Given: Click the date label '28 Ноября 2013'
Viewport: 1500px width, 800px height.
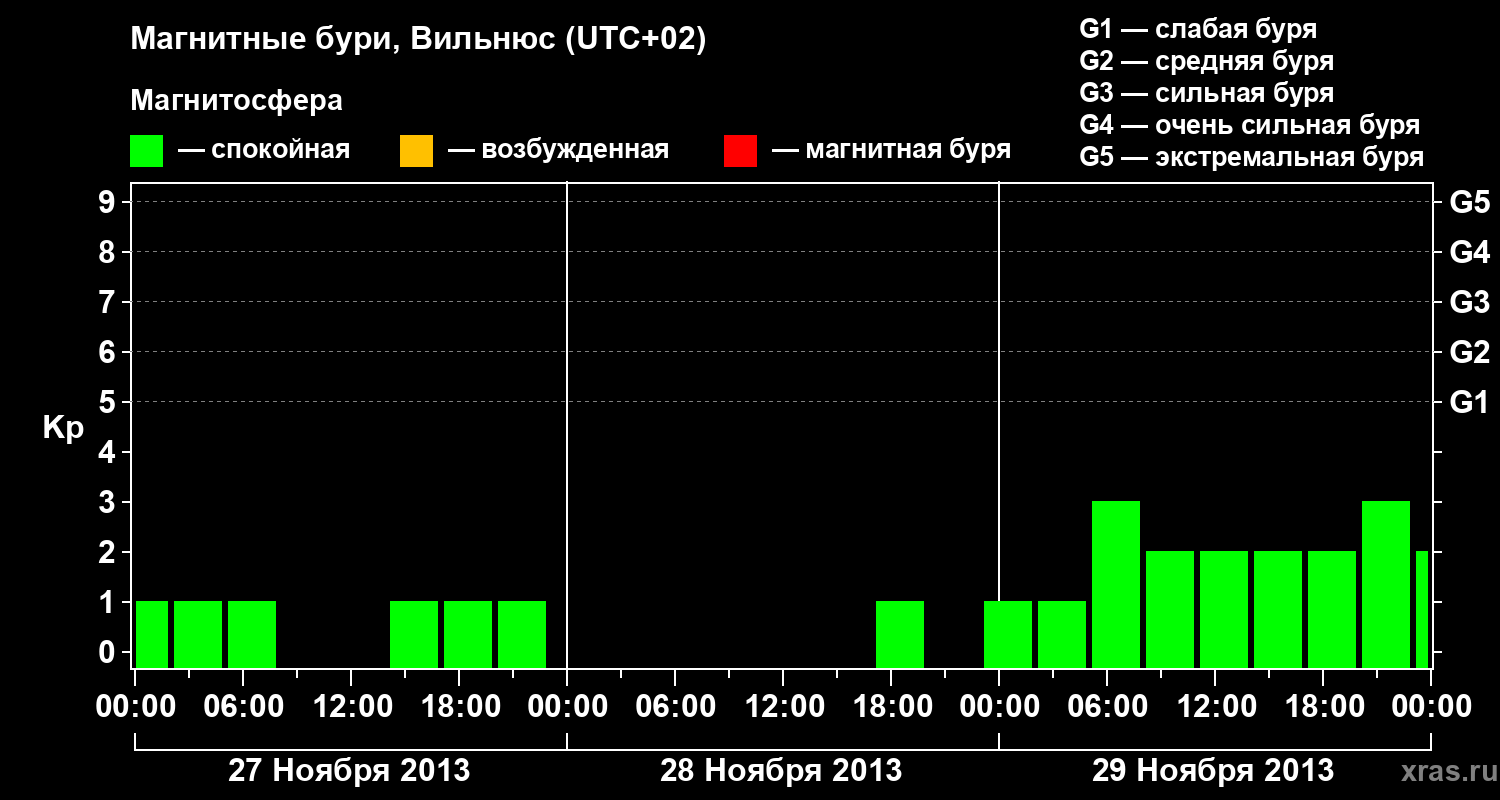Looking at the screenshot, I should [x=781, y=770].
